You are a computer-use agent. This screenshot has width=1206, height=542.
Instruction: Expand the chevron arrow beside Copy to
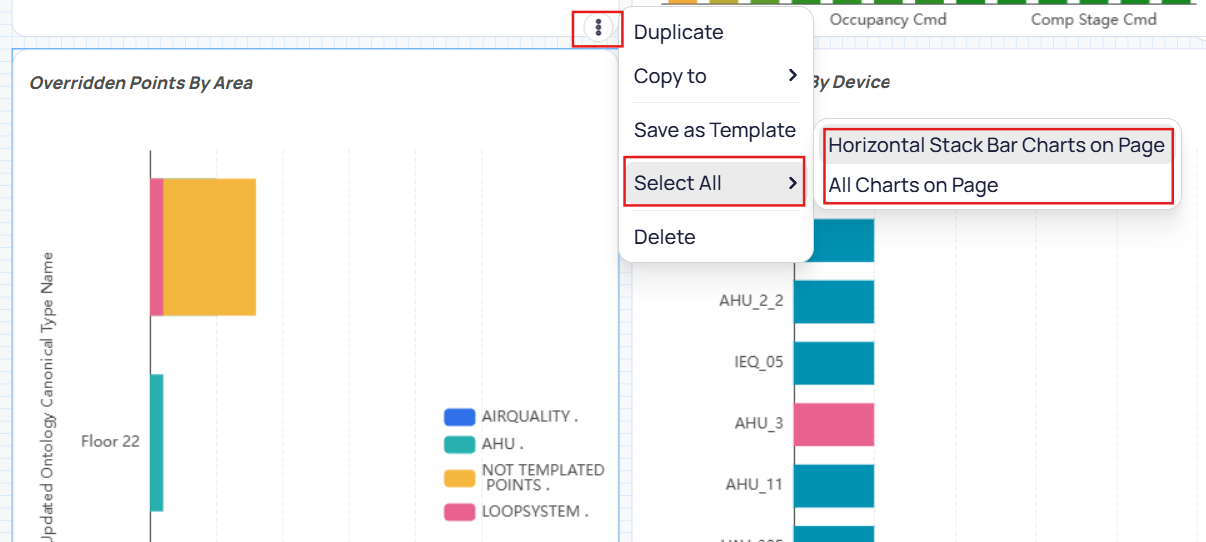coord(792,76)
